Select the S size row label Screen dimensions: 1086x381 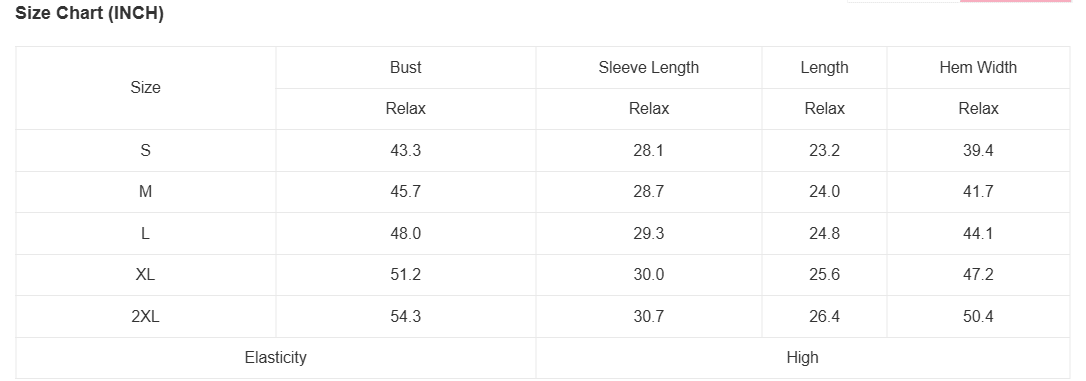coord(145,150)
